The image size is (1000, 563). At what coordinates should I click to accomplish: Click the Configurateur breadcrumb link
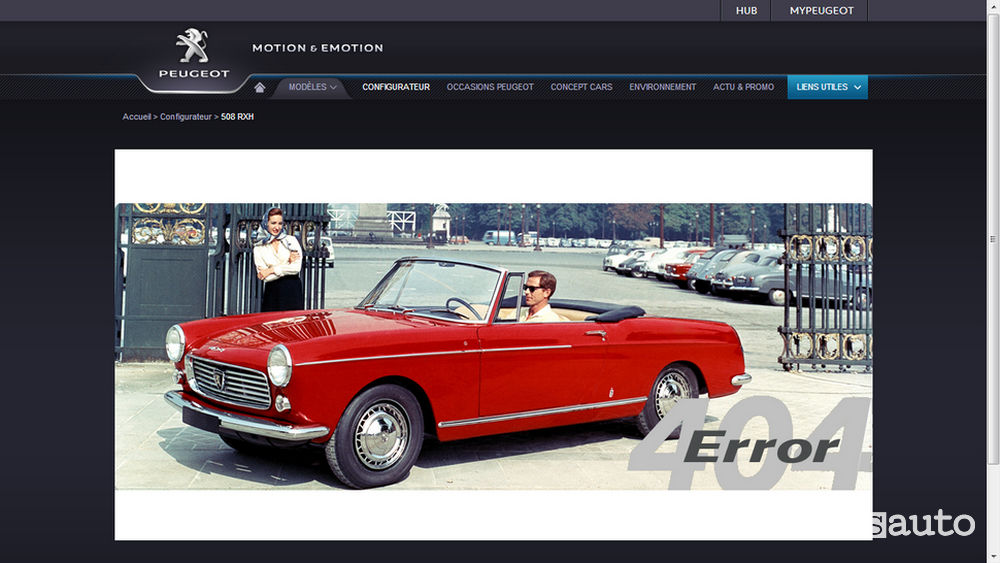point(185,117)
